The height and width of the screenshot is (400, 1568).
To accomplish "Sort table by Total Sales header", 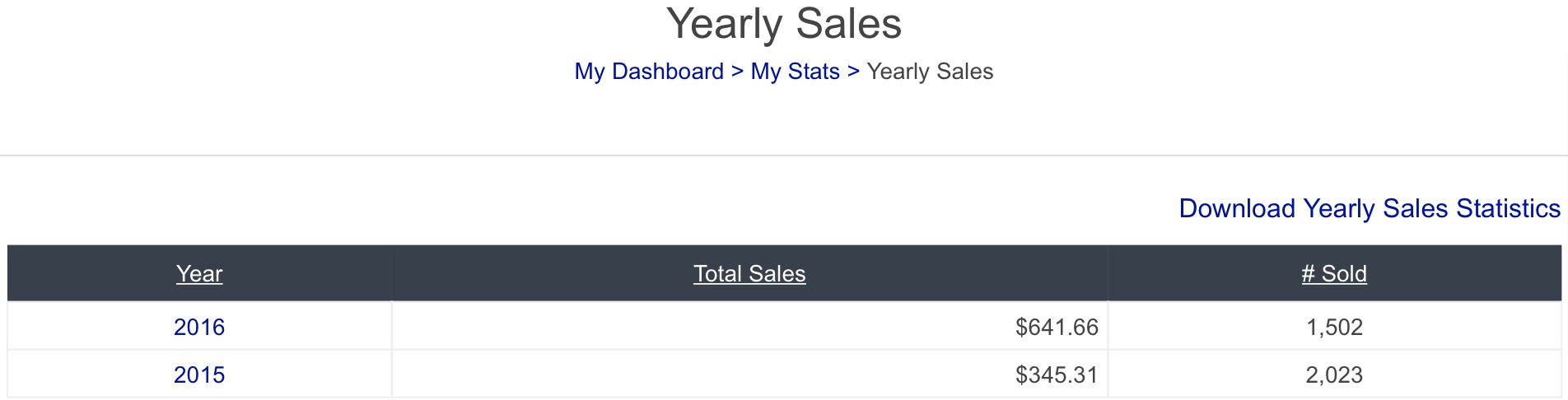I will tap(749, 273).
